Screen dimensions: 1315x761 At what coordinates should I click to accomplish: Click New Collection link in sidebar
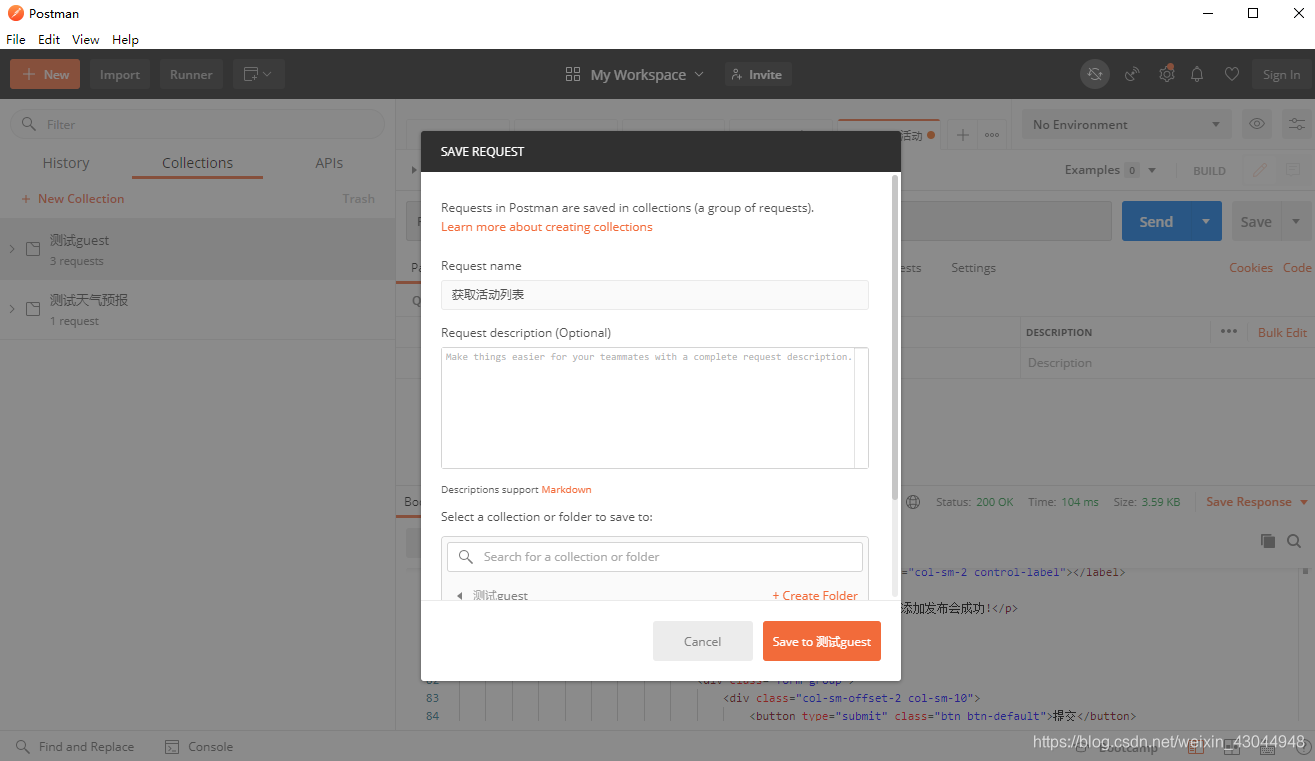coord(73,199)
